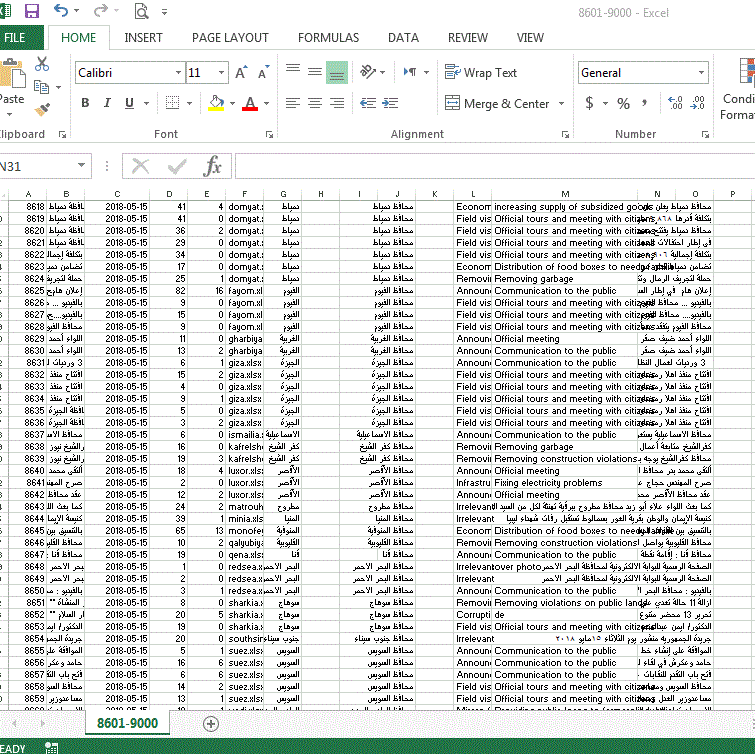The image size is (755, 754).
Task: Open the Orientation text-angle tool
Action: point(368,72)
